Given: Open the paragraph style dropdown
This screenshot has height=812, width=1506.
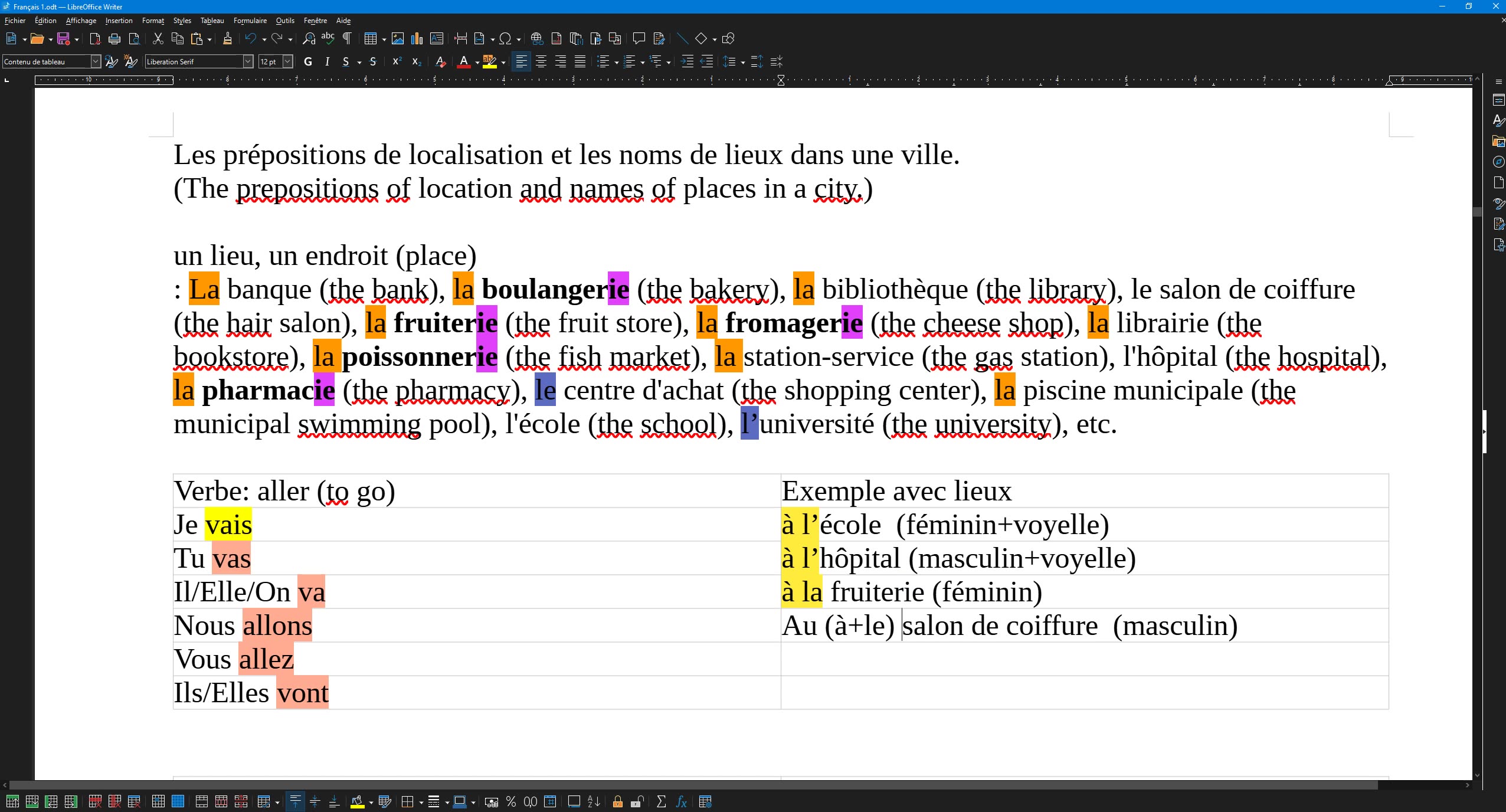Looking at the screenshot, I should (x=95, y=61).
